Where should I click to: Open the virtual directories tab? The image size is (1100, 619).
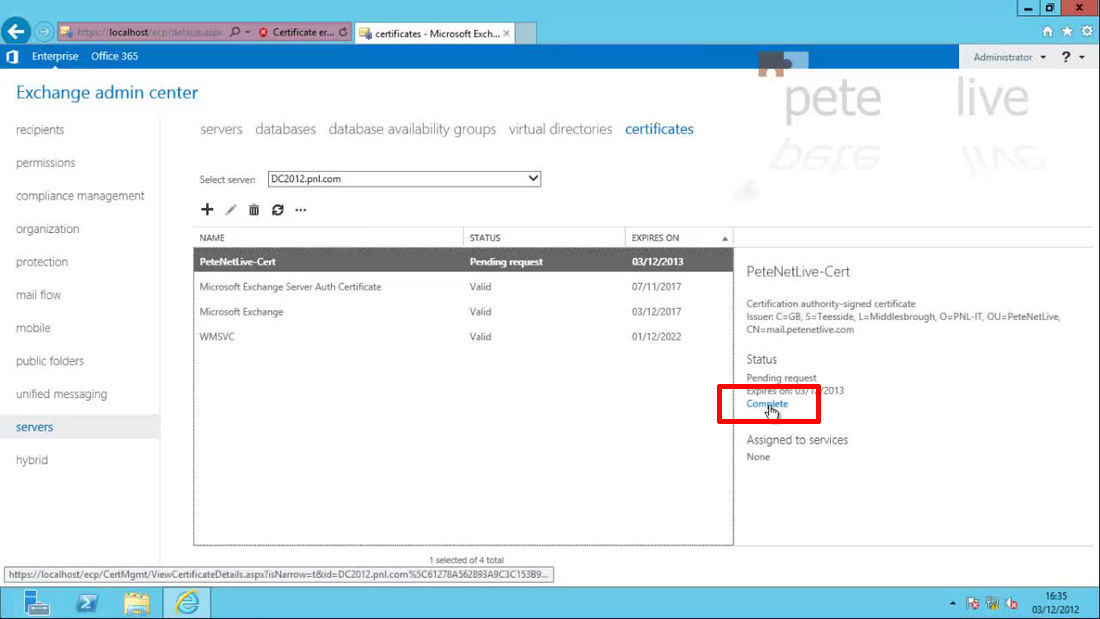(561, 129)
